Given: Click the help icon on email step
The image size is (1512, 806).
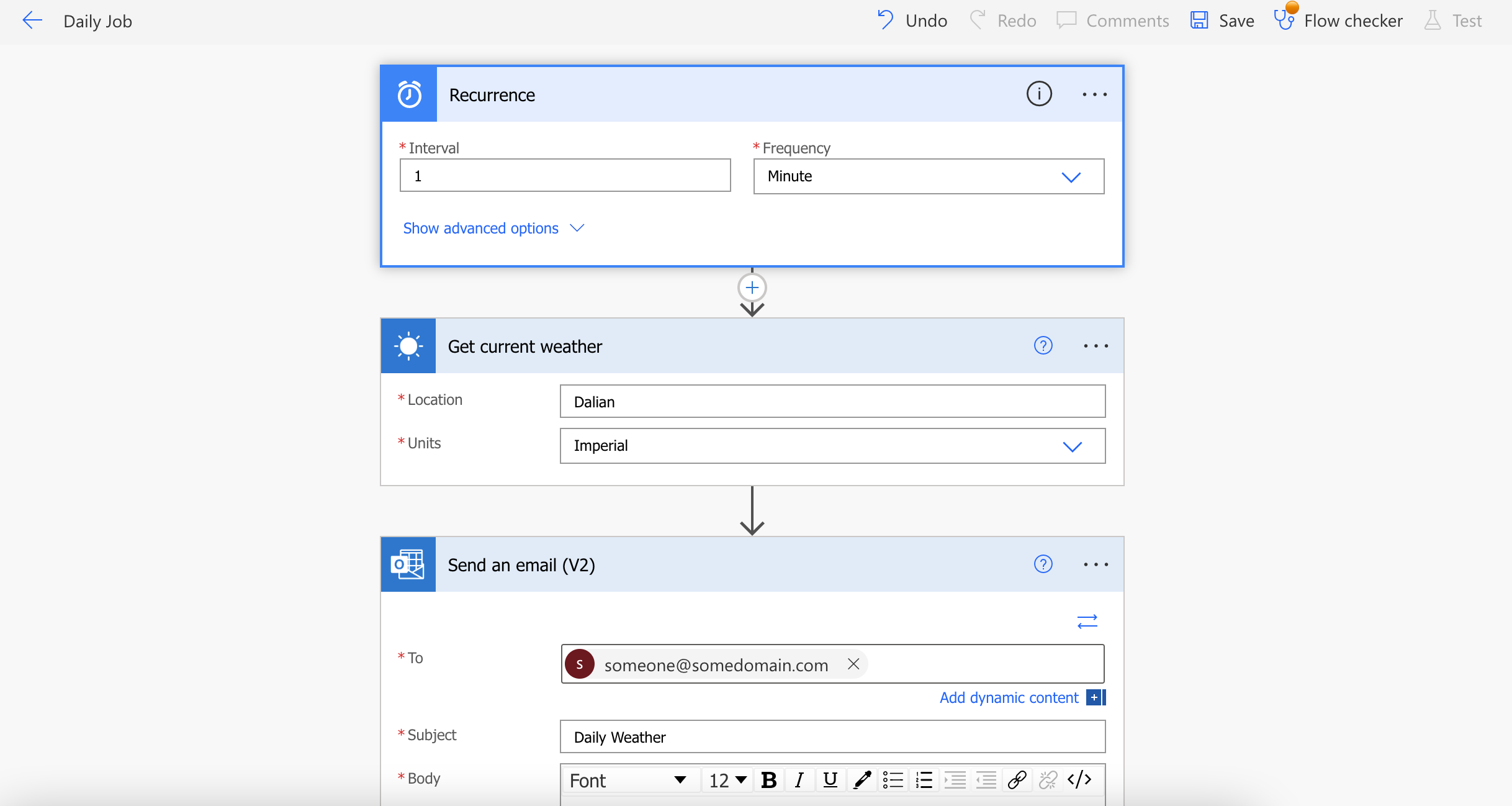Looking at the screenshot, I should coord(1043,563).
